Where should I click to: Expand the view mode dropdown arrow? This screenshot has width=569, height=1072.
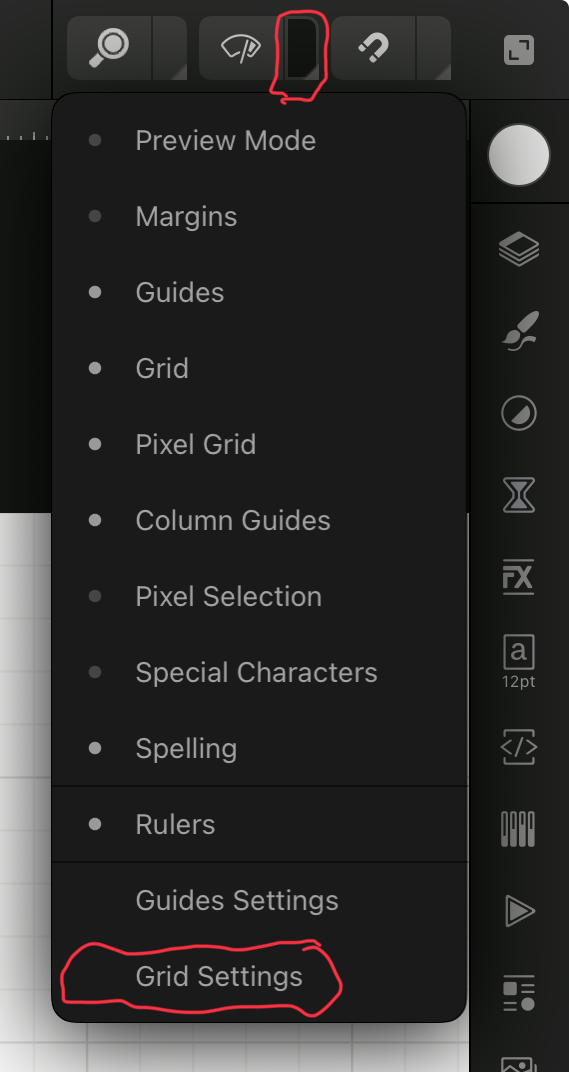click(x=301, y=49)
